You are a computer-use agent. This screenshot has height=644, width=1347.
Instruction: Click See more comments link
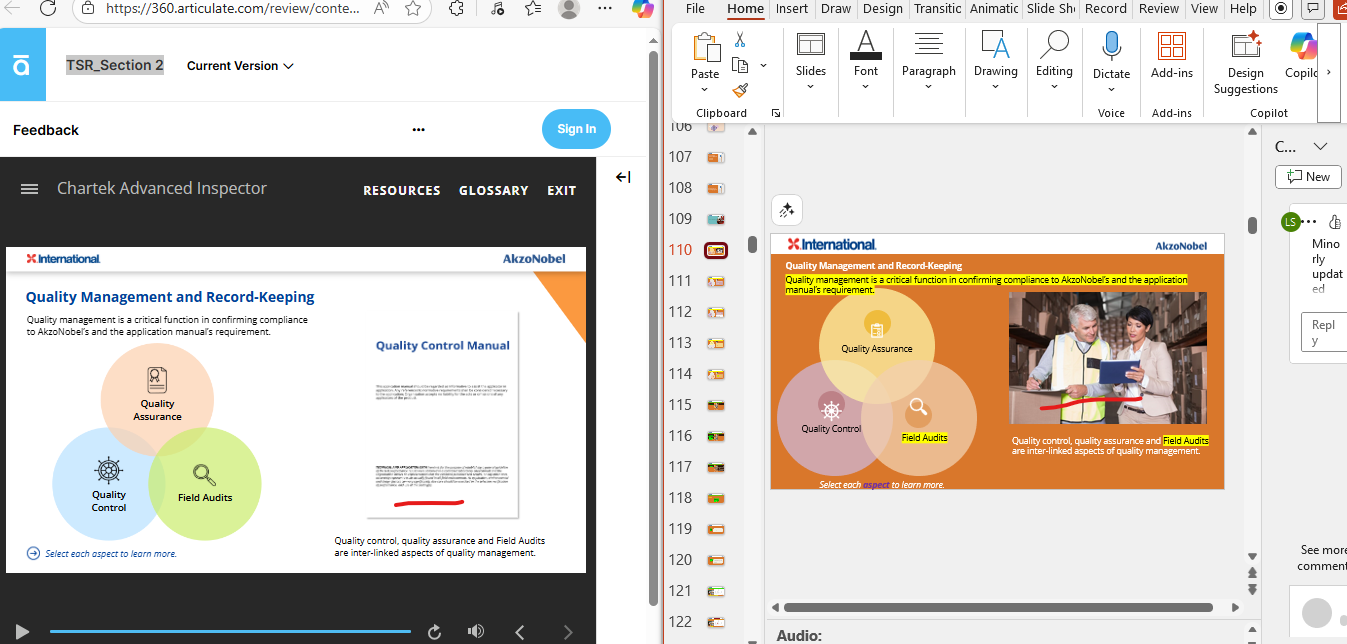(x=1323, y=558)
